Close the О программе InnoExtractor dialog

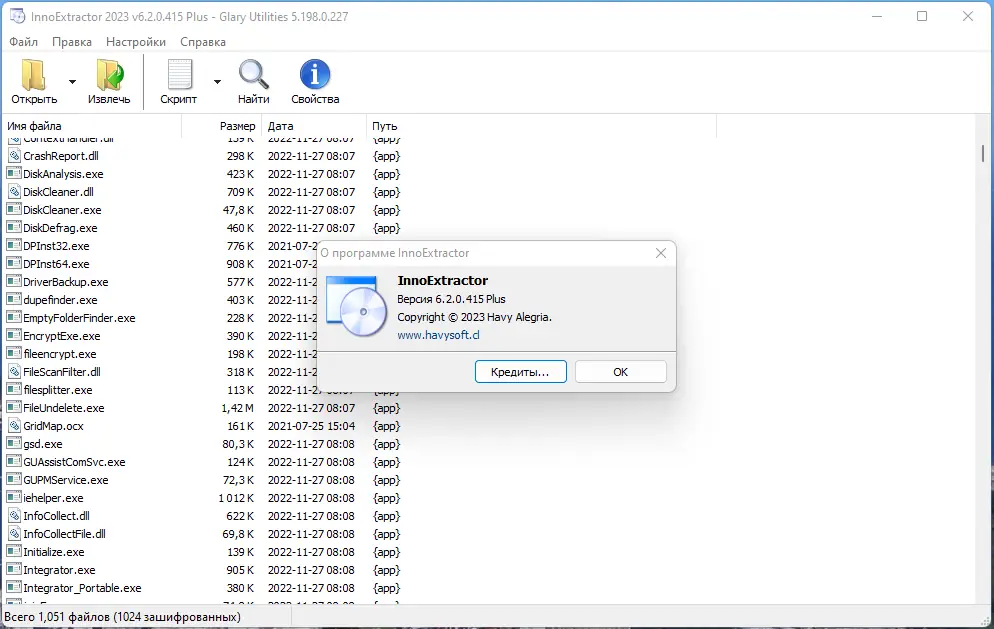(661, 253)
